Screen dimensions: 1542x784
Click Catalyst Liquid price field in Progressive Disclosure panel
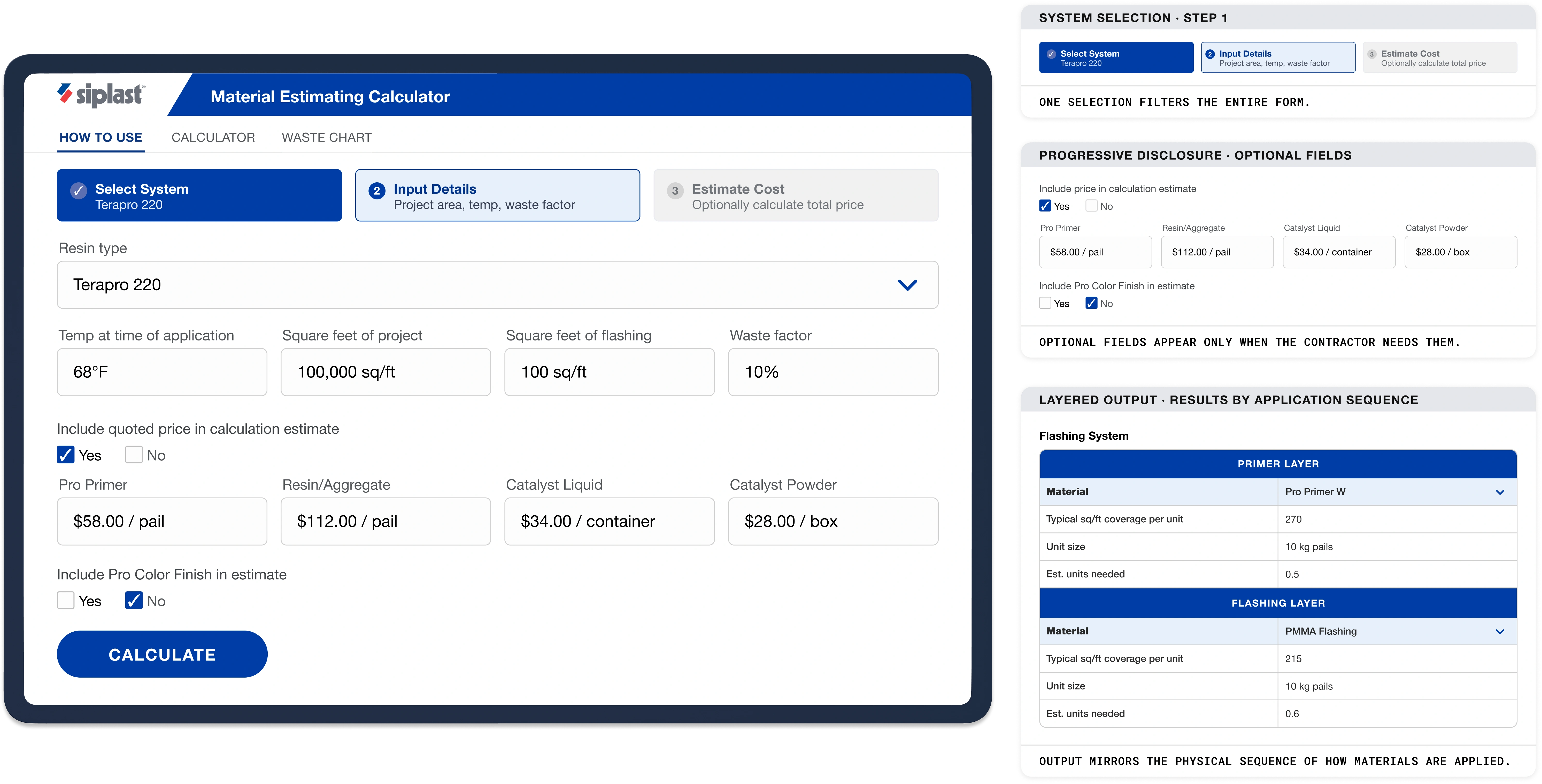[x=1339, y=252]
